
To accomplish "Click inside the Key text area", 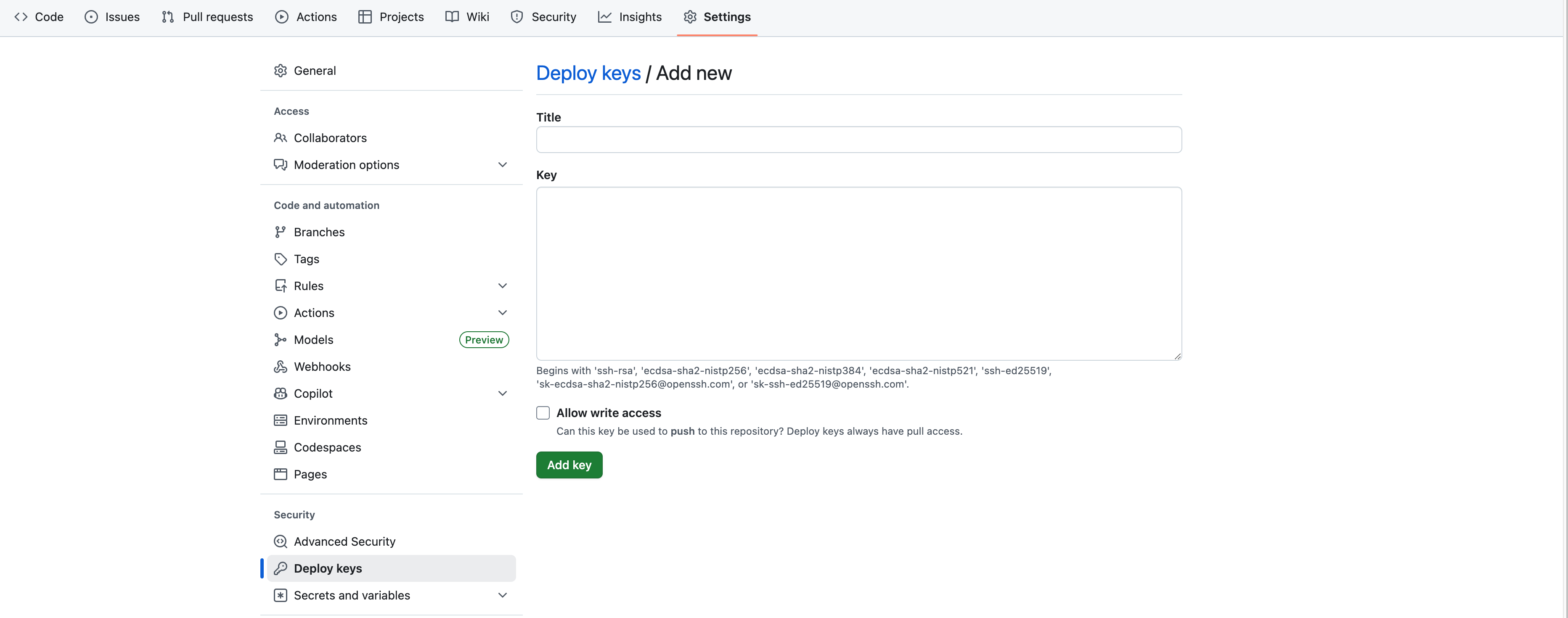I will pos(858,274).
